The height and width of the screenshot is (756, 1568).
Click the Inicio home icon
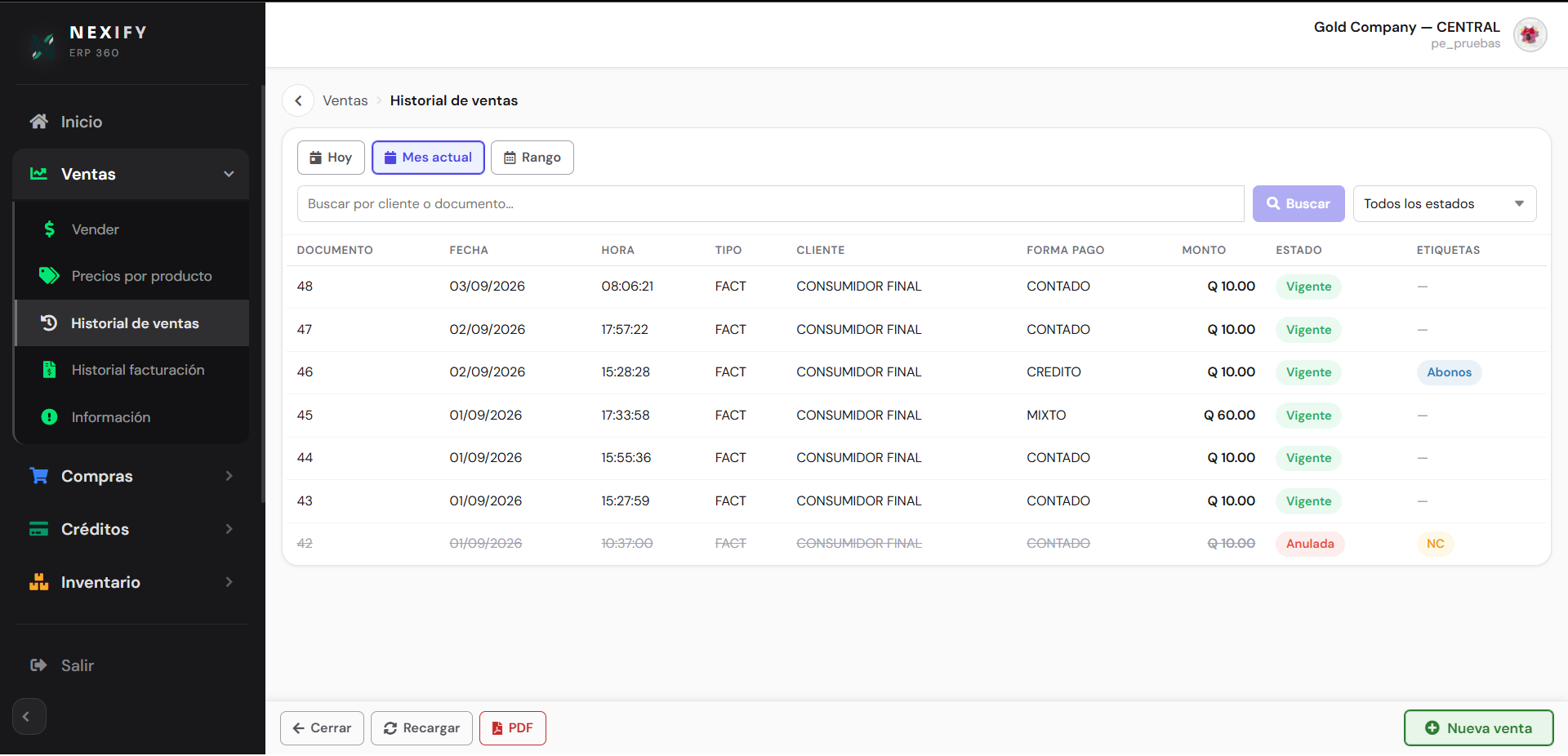(x=38, y=122)
